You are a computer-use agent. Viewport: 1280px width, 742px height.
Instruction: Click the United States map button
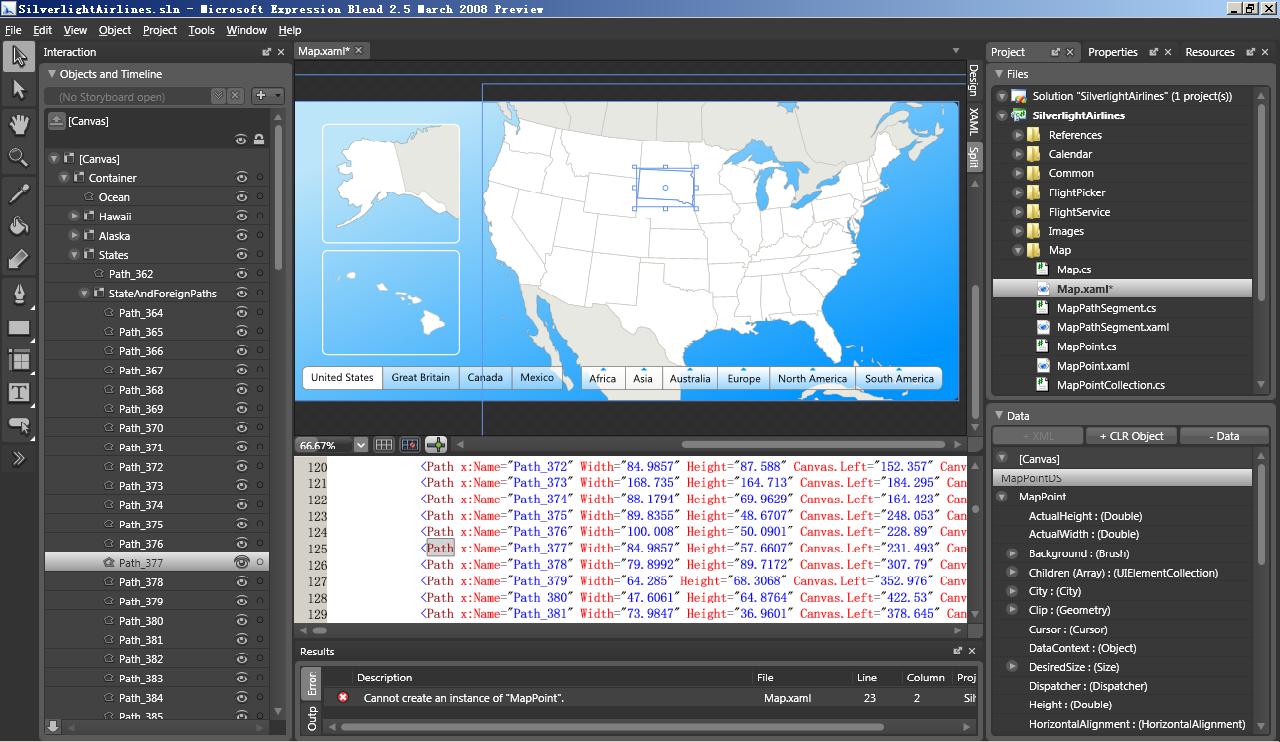[x=342, y=378]
